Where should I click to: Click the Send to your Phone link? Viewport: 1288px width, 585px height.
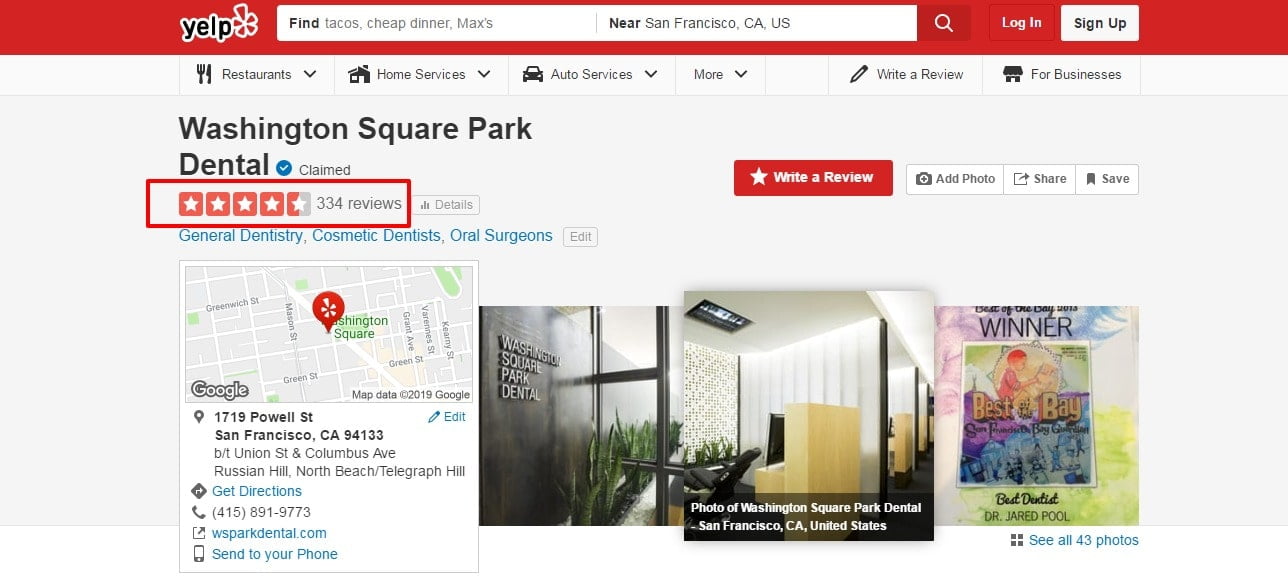coord(275,554)
